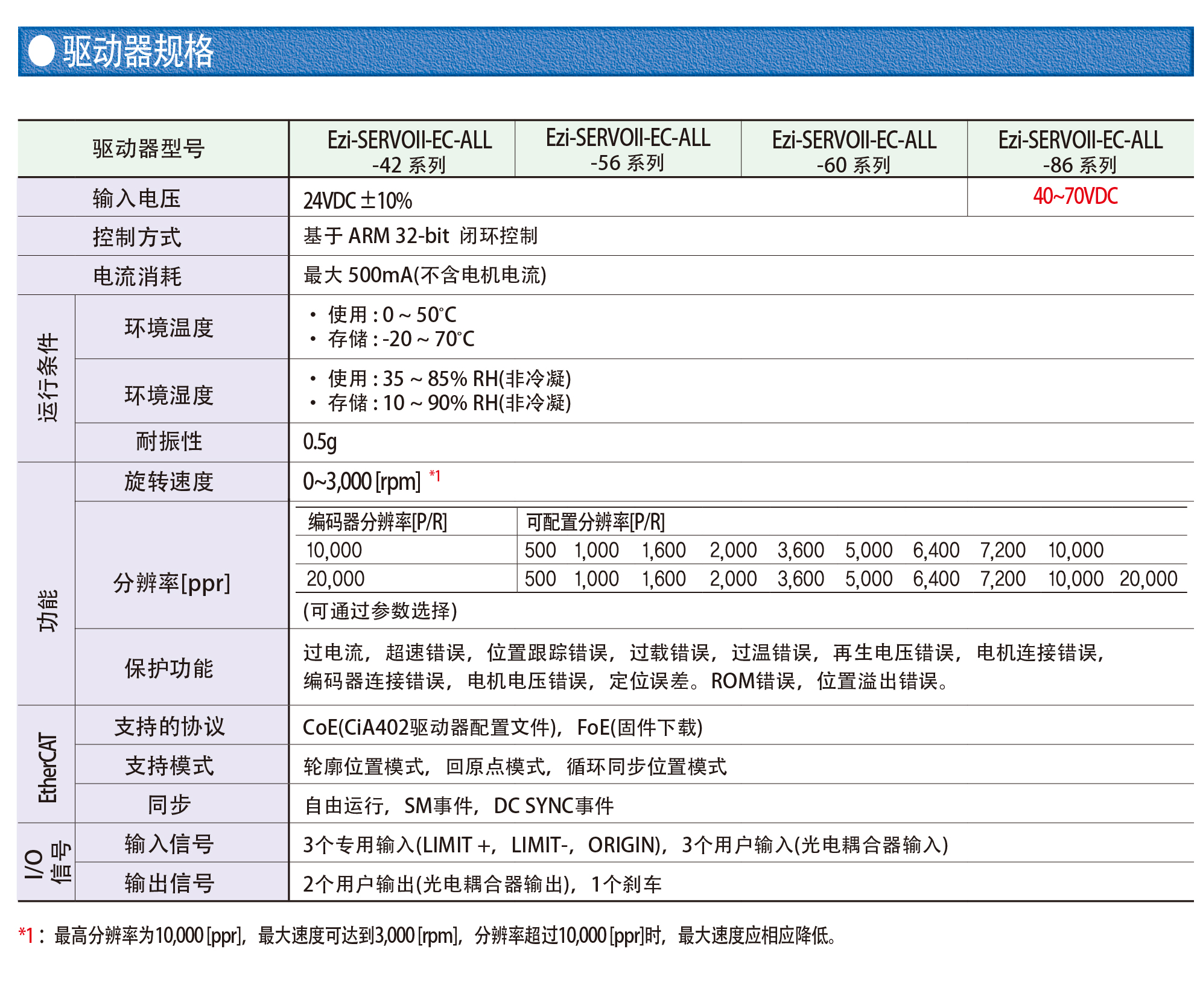Viewport: 1200px width, 1008px height.
Task: Click the *1 footnote about 最高分辨率
Action: pyautogui.click(x=428, y=935)
